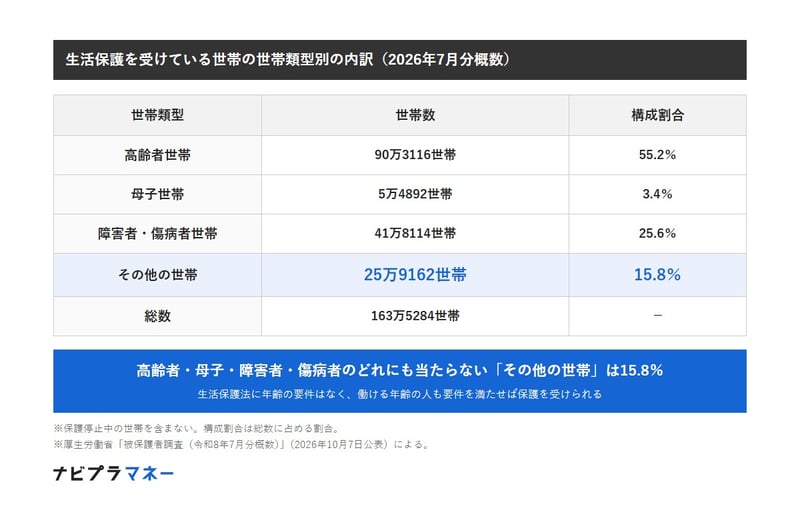This screenshot has height=506, width=800.
Task: Select the 高齢者世帯 row label
Action: click(x=158, y=155)
